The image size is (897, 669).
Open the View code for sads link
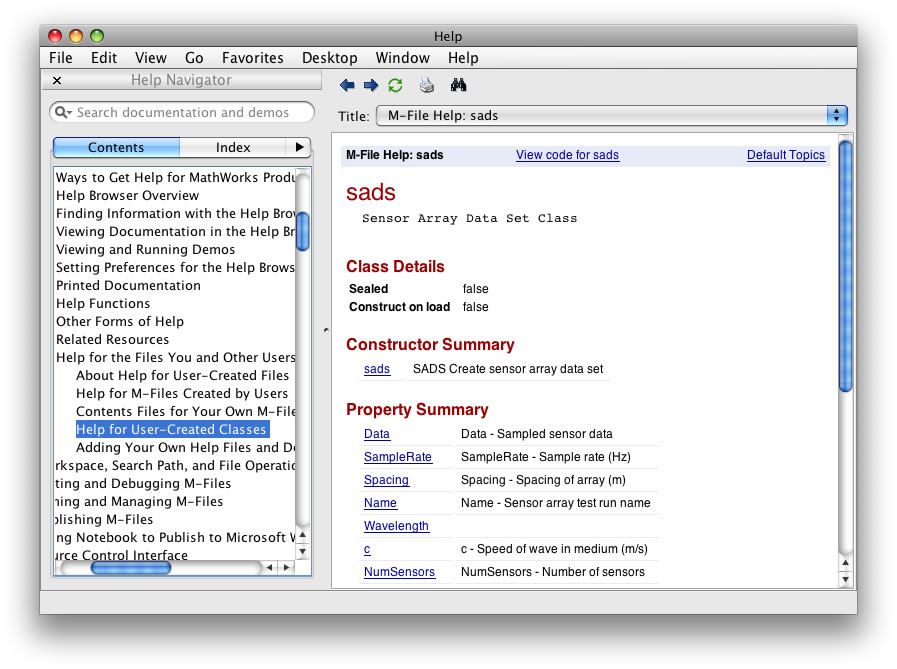click(x=567, y=155)
